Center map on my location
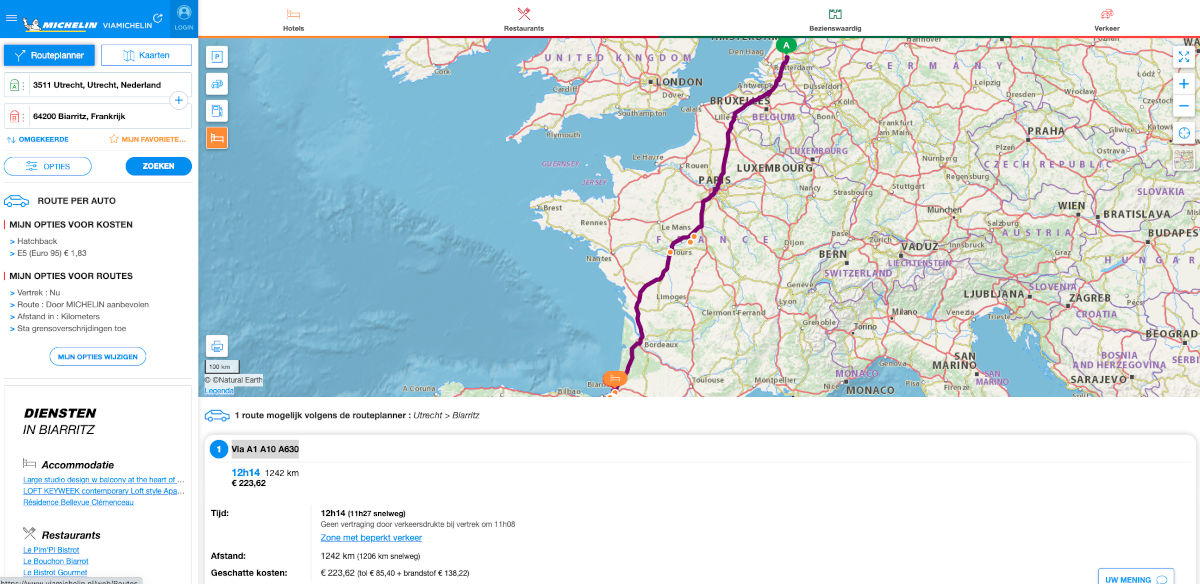 [1184, 133]
